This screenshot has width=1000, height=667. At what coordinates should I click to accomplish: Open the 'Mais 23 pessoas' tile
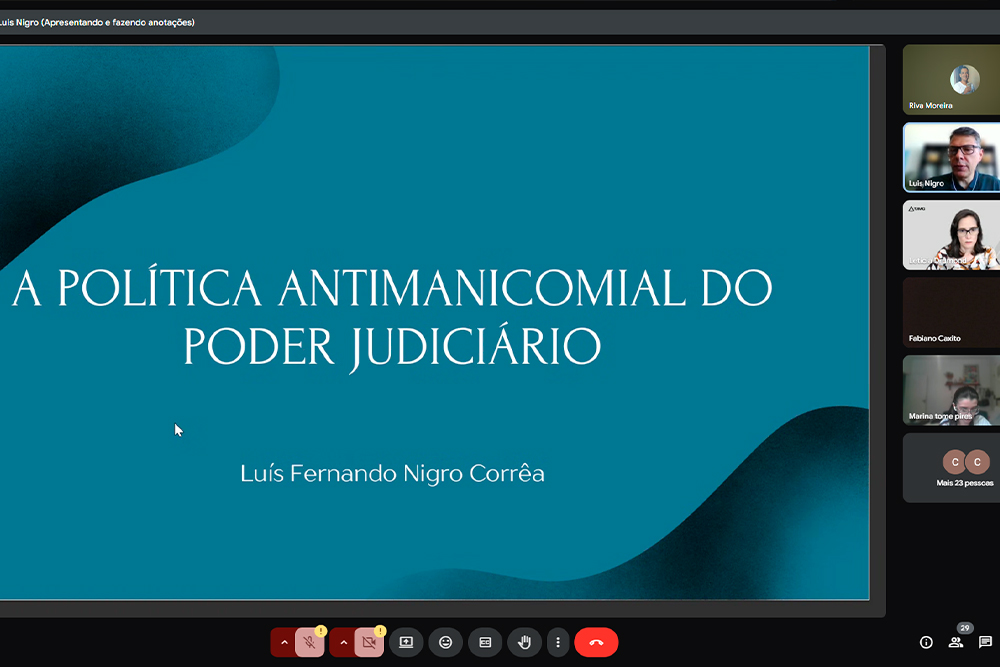(951, 467)
